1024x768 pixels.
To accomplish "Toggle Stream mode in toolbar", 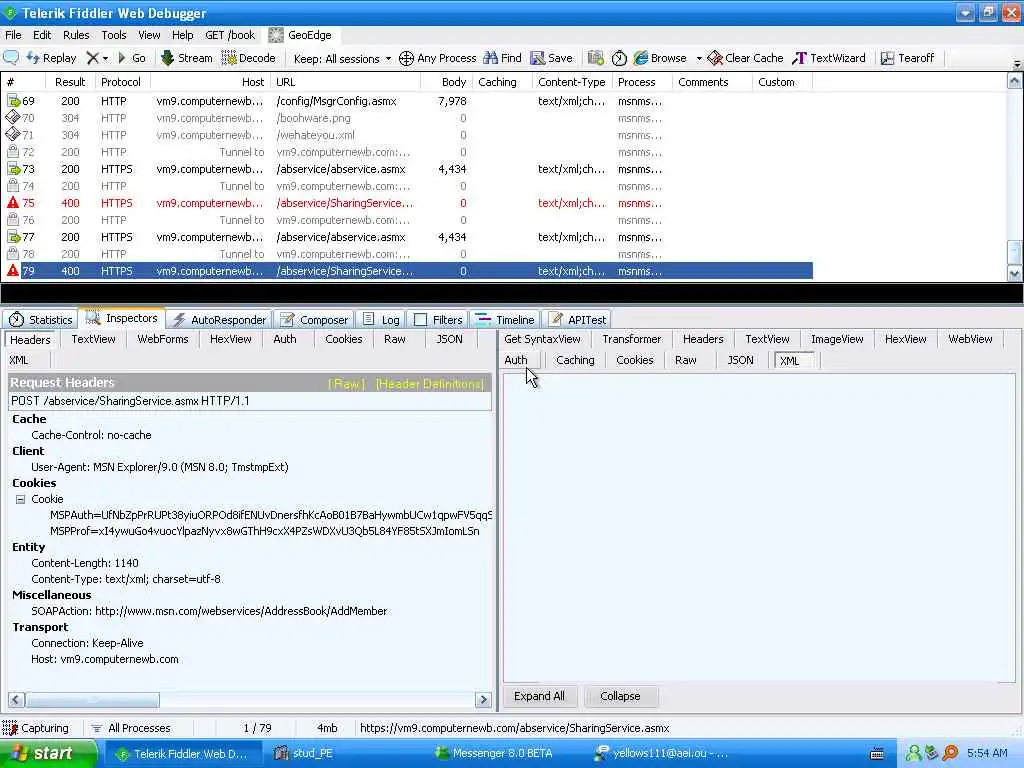I will tap(187, 58).
